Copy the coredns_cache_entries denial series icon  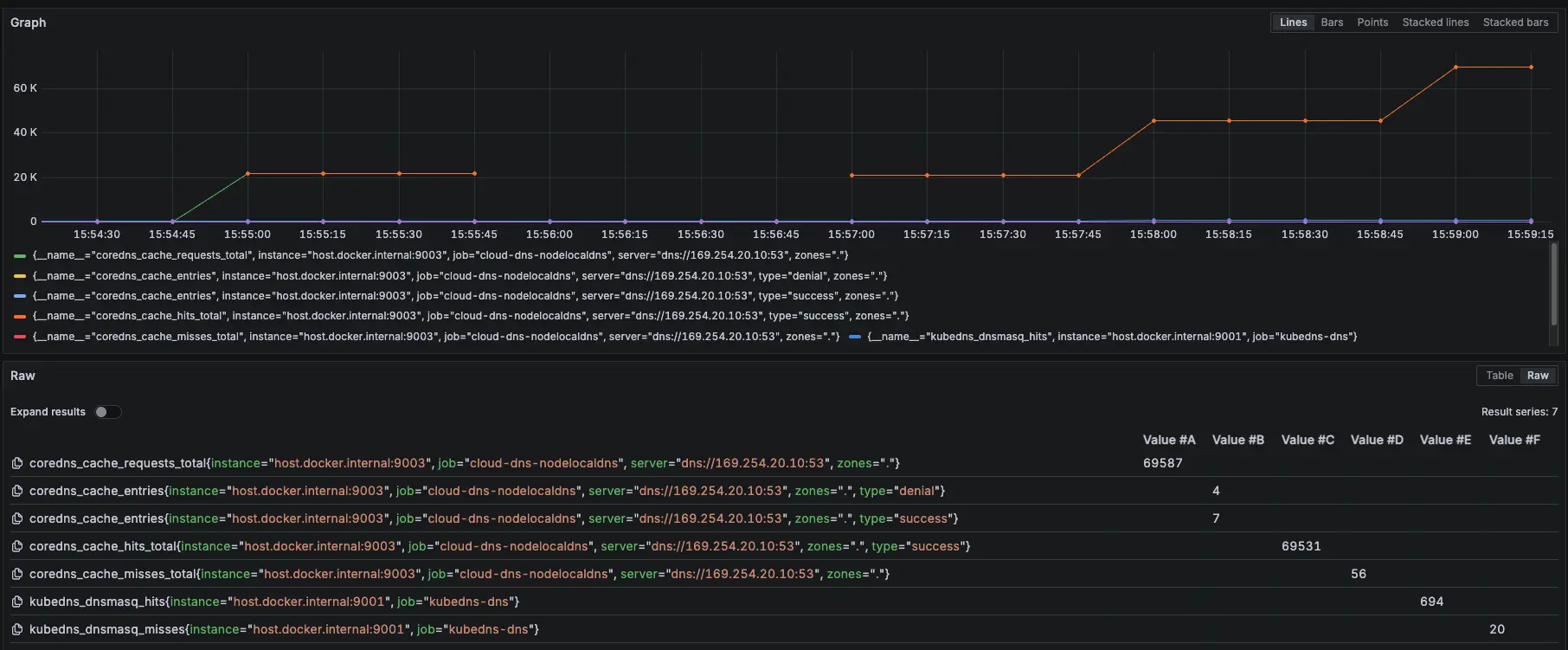(x=16, y=491)
